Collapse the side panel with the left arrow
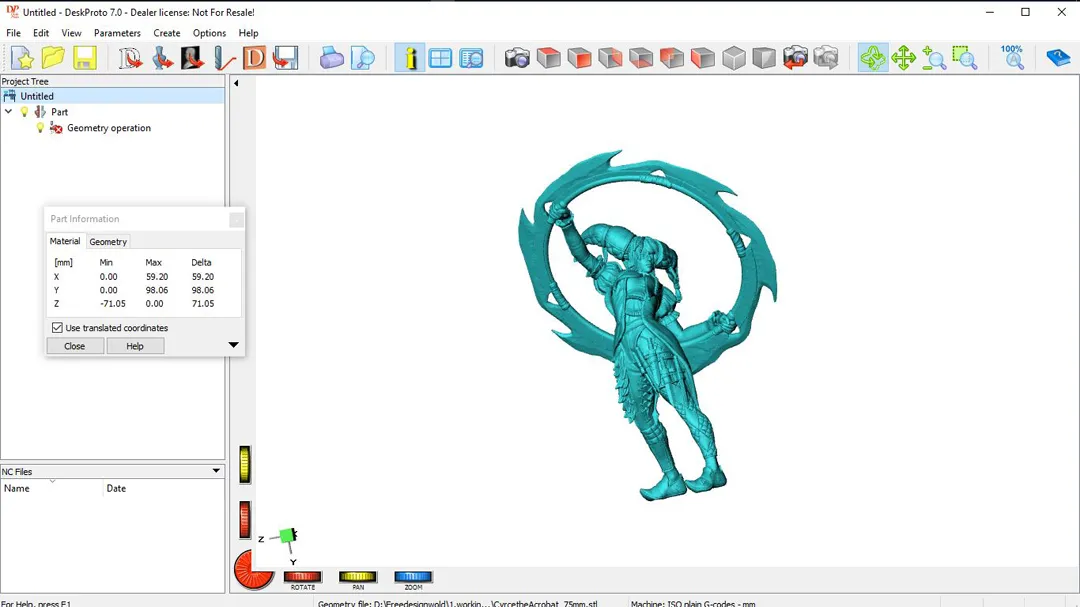The width and height of the screenshot is (1080, 607). (x=236, y=83)
